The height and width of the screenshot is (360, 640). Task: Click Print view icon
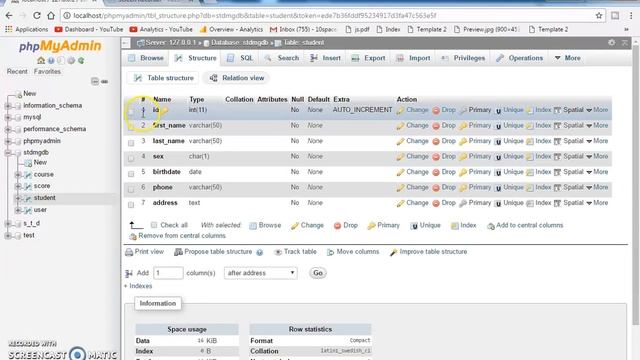pyautogui.click(x=129, y=252)
